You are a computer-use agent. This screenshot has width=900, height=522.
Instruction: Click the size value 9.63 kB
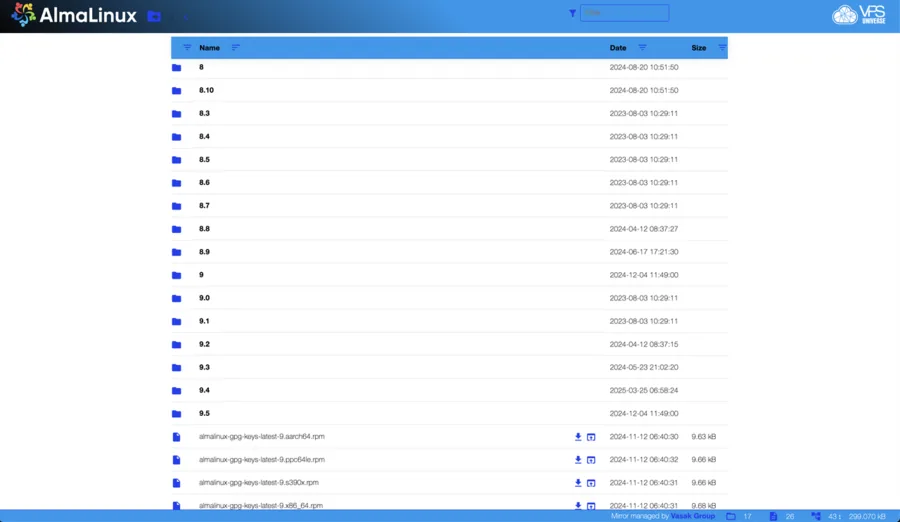(704, 436)
